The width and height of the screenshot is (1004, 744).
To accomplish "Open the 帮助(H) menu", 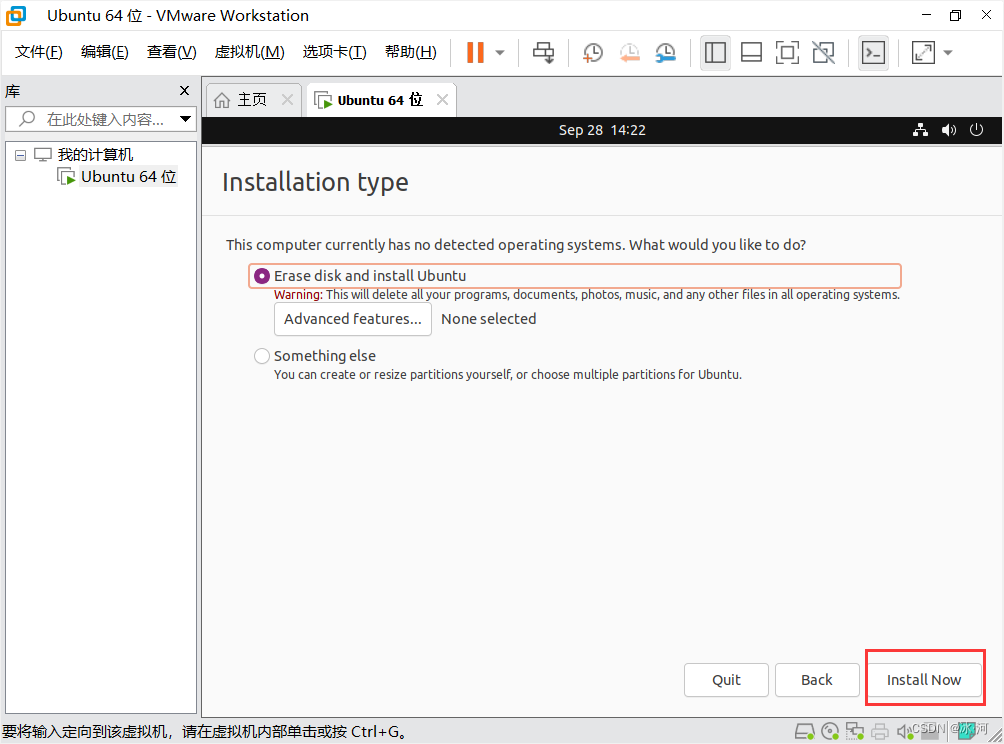I will (410, 52).
